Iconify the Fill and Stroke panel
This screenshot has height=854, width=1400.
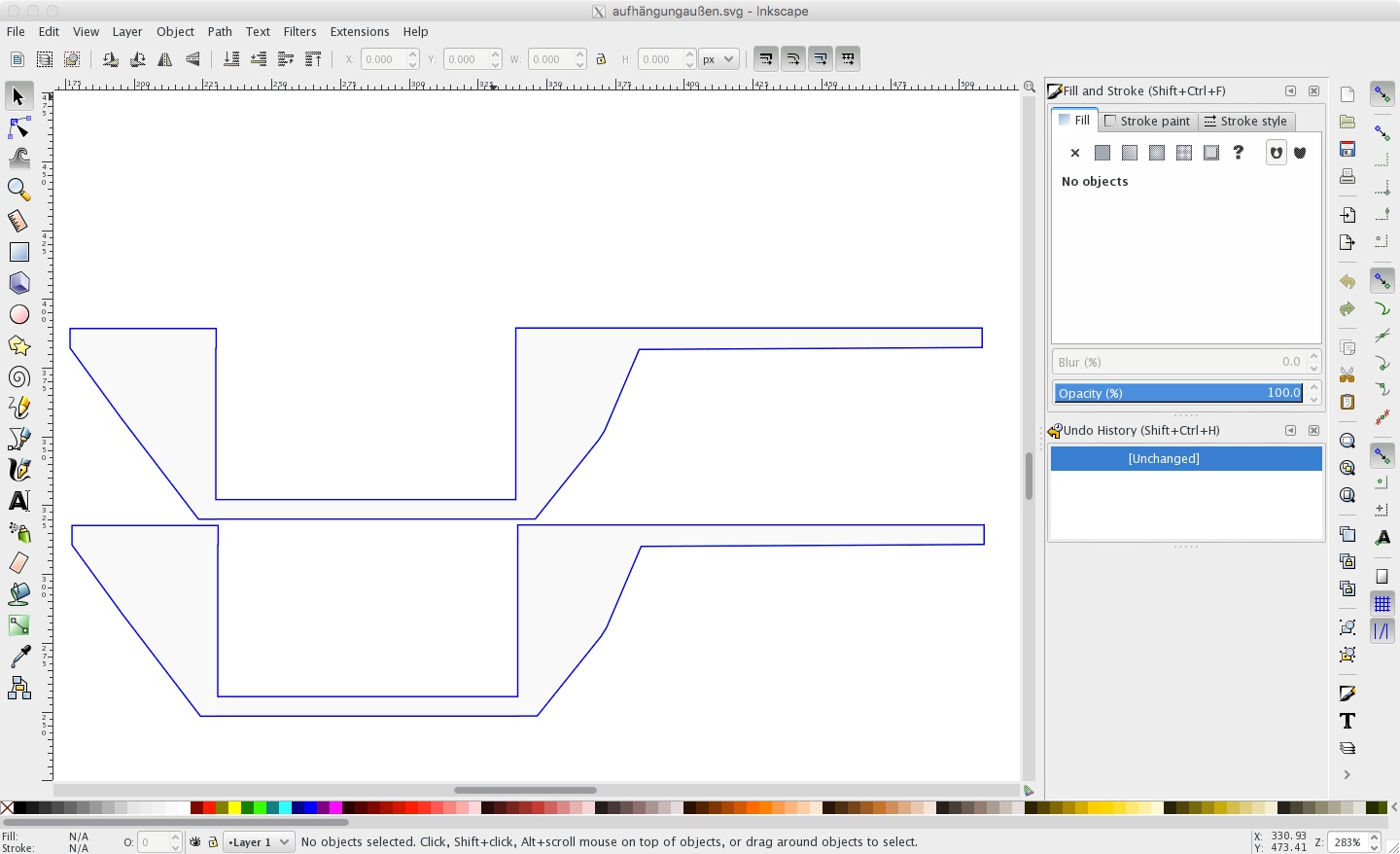pos(1290,91)
